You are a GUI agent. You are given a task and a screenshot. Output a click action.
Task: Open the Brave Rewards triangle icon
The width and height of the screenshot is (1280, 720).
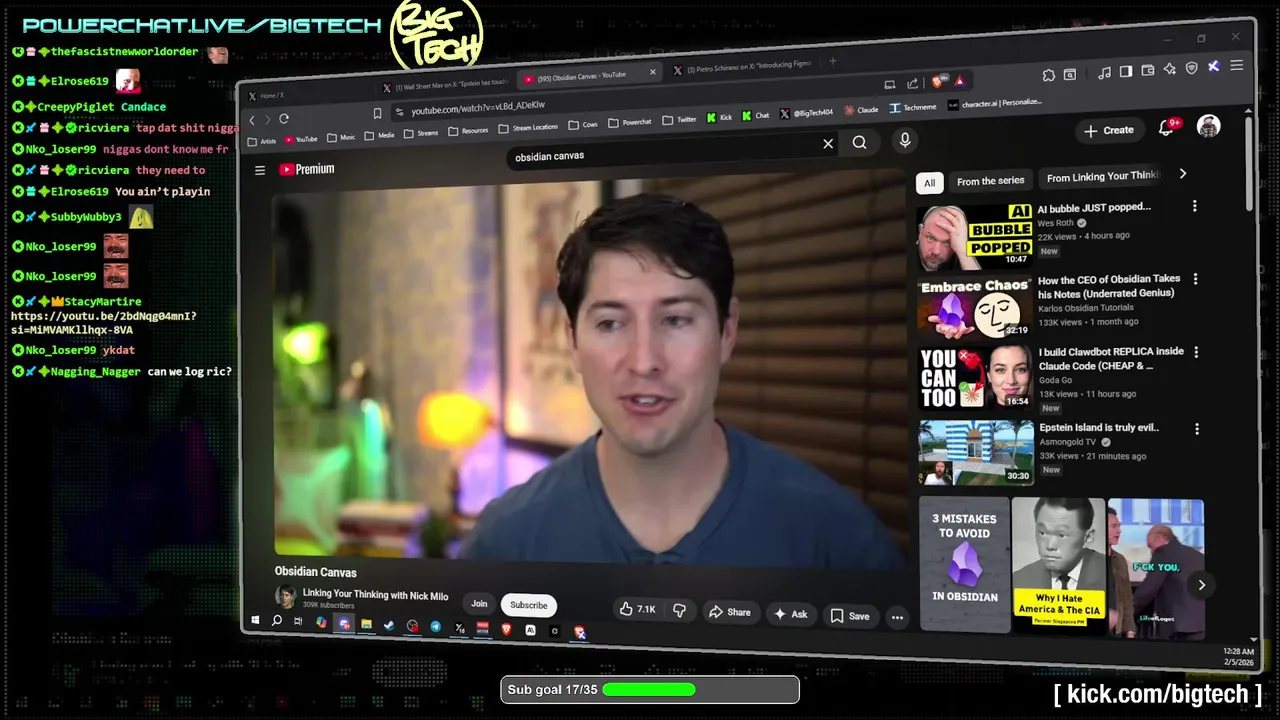(959, 81)
